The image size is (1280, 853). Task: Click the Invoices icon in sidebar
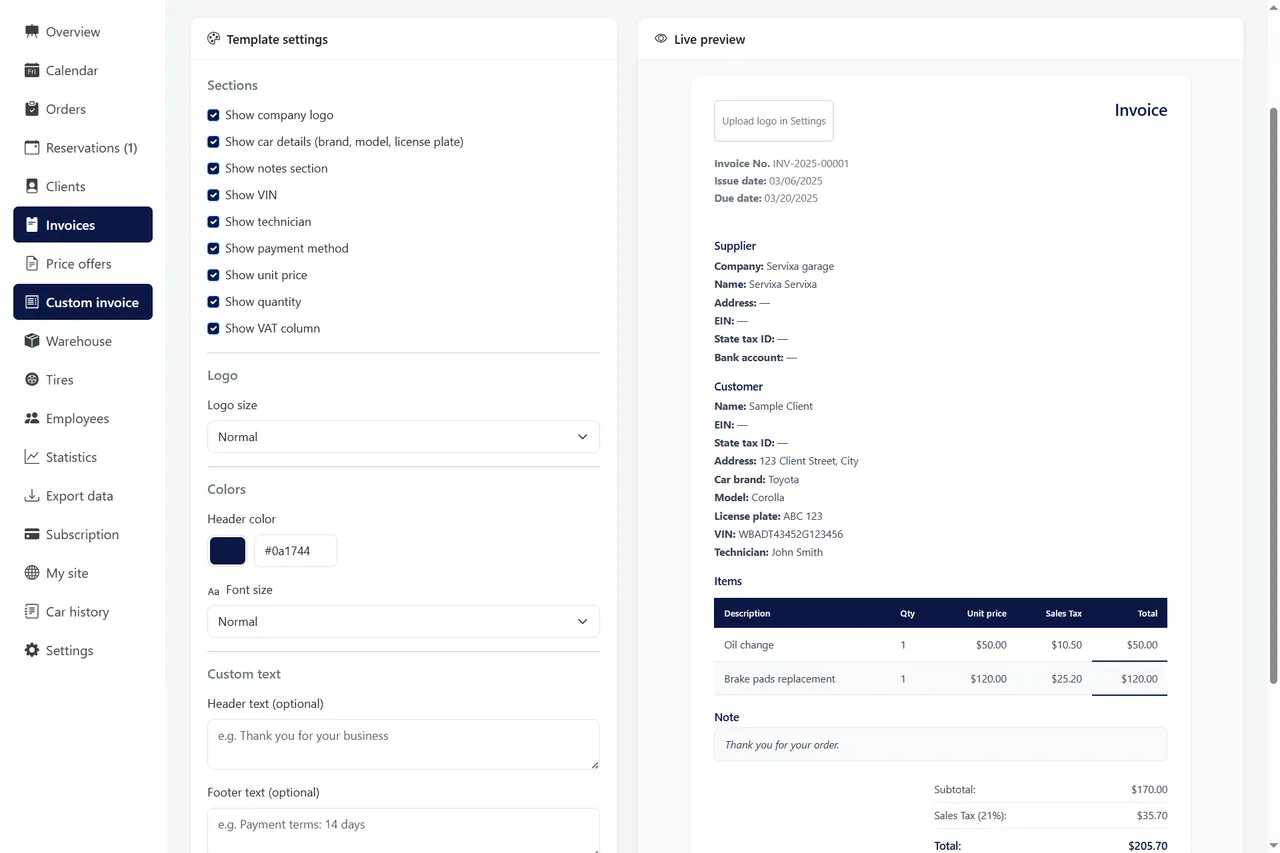[32, 225]
